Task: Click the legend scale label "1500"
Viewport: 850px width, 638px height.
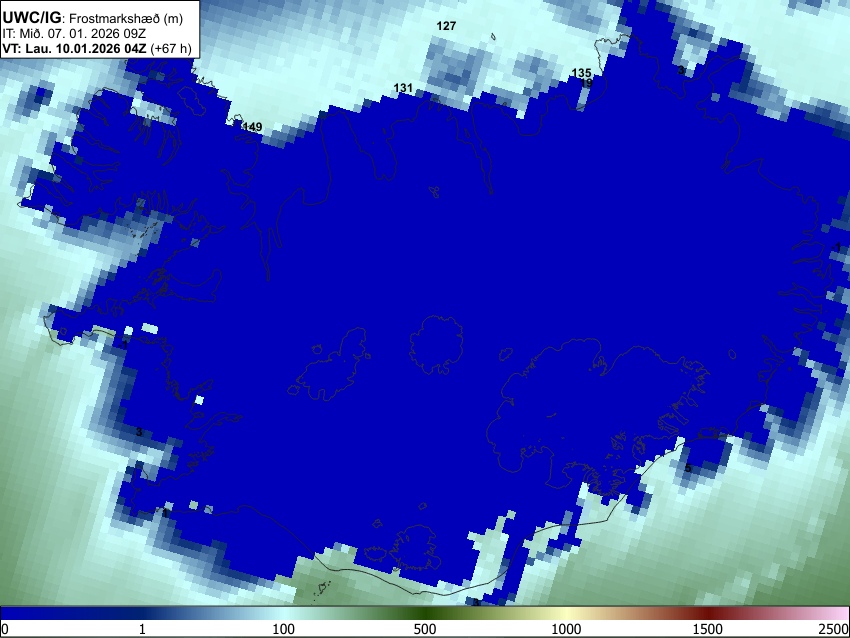Action: (x=707, y=629)
